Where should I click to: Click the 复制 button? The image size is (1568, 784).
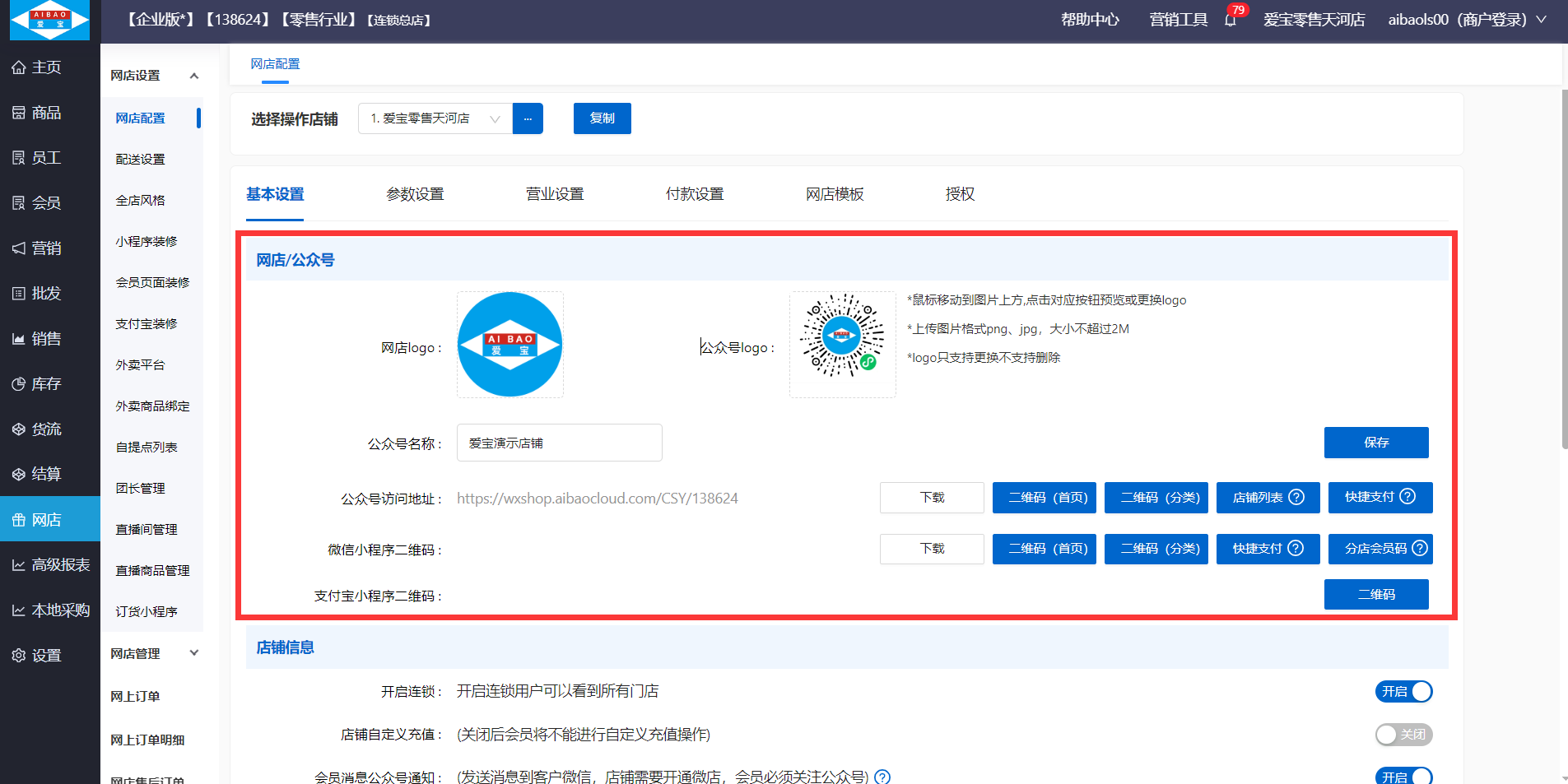[x=603, y=118]
